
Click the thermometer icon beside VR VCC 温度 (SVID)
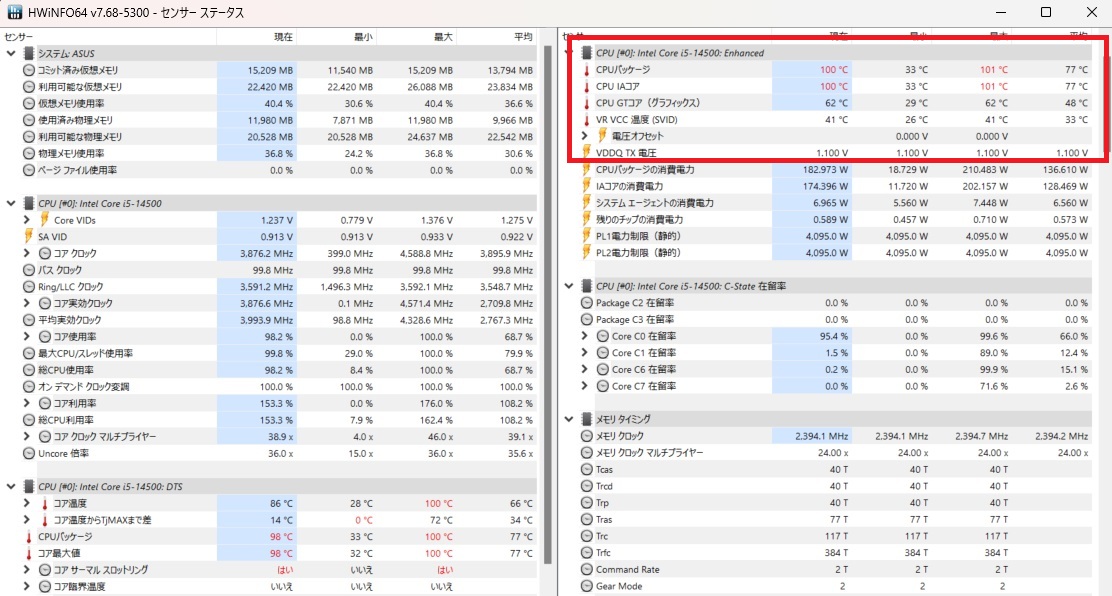(x=585, y=118)
